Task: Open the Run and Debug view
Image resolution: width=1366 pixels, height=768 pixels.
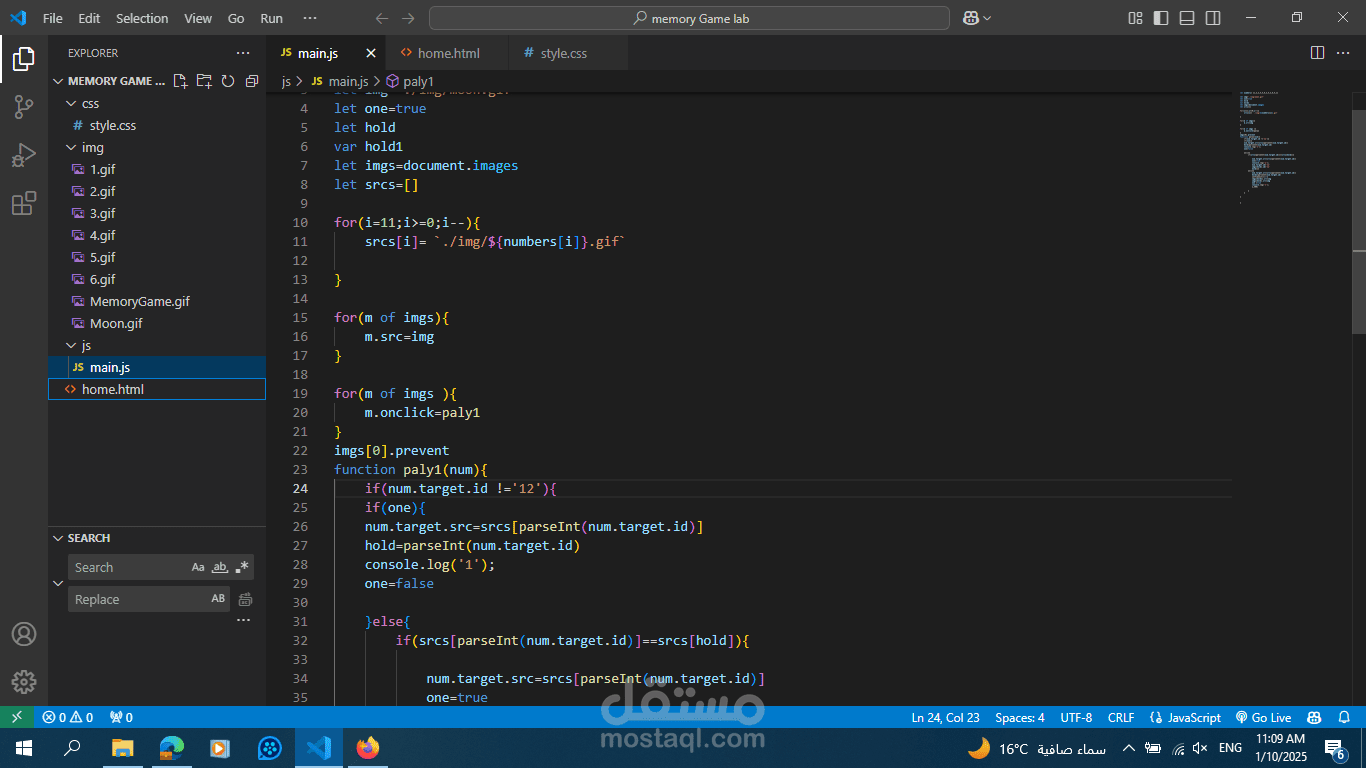Action: point(23,156)
